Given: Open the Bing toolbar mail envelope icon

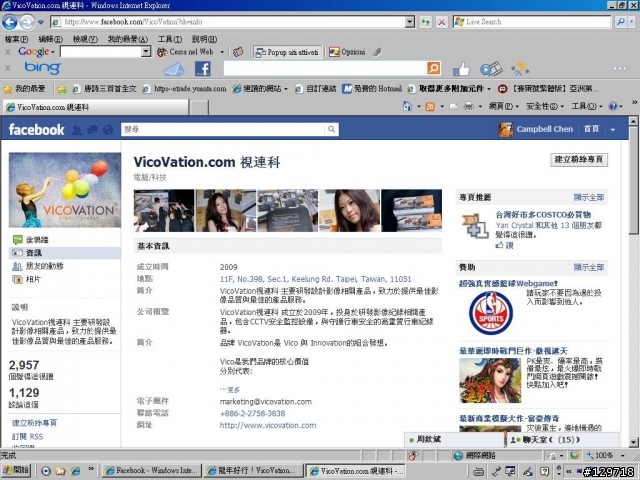Looking at the screenshot, I should (x=173, y=69).
